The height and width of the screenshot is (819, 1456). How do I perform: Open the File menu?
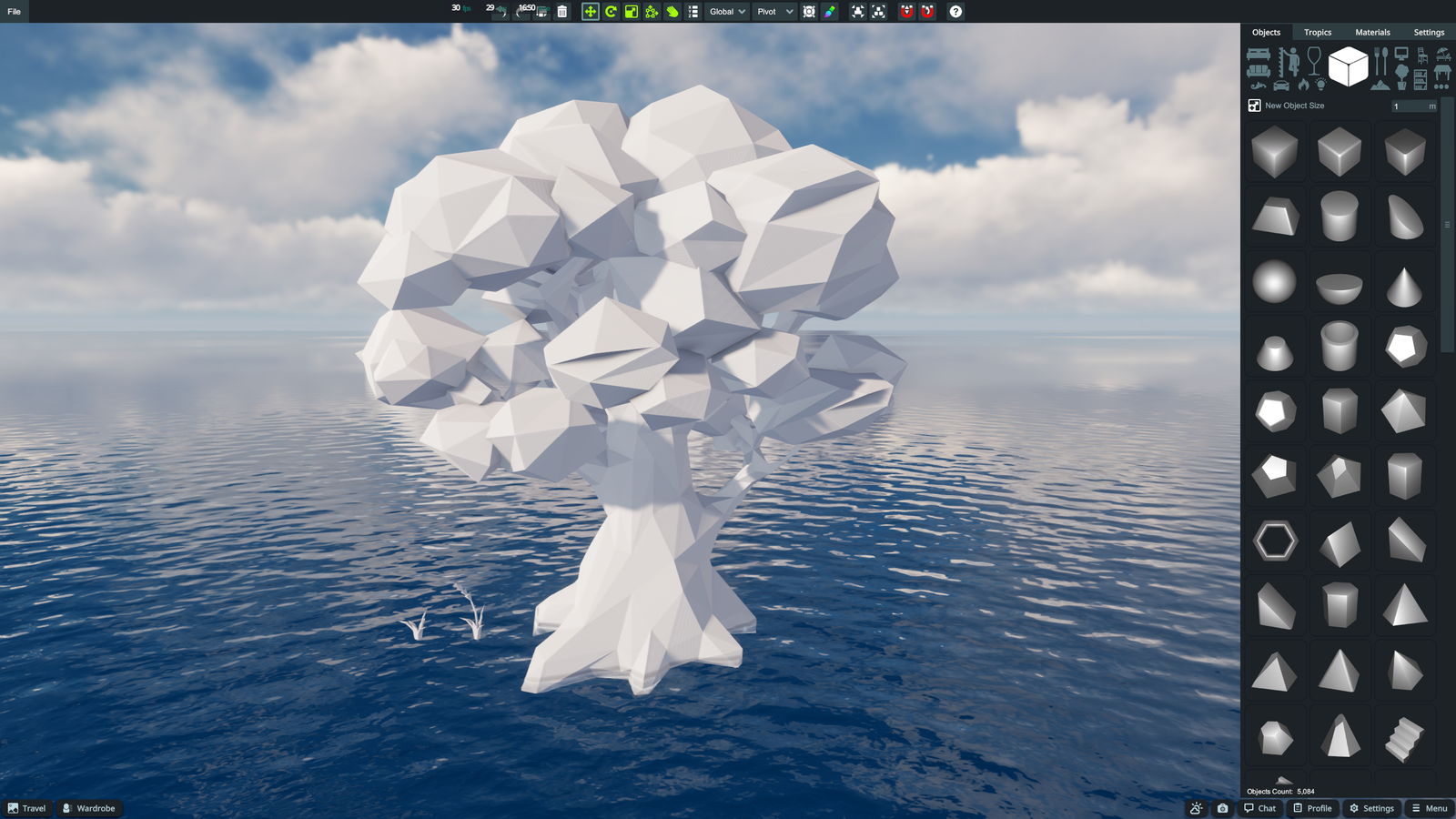[14, 12]
